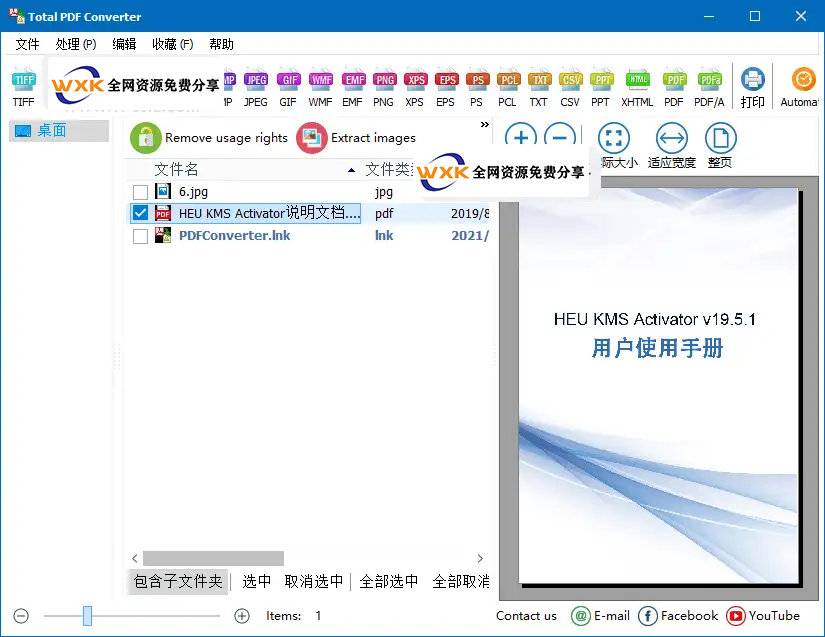Open the 收藏 (F) menu
Image resolution: width=825 pixels, height=637 pixels.
172,44
